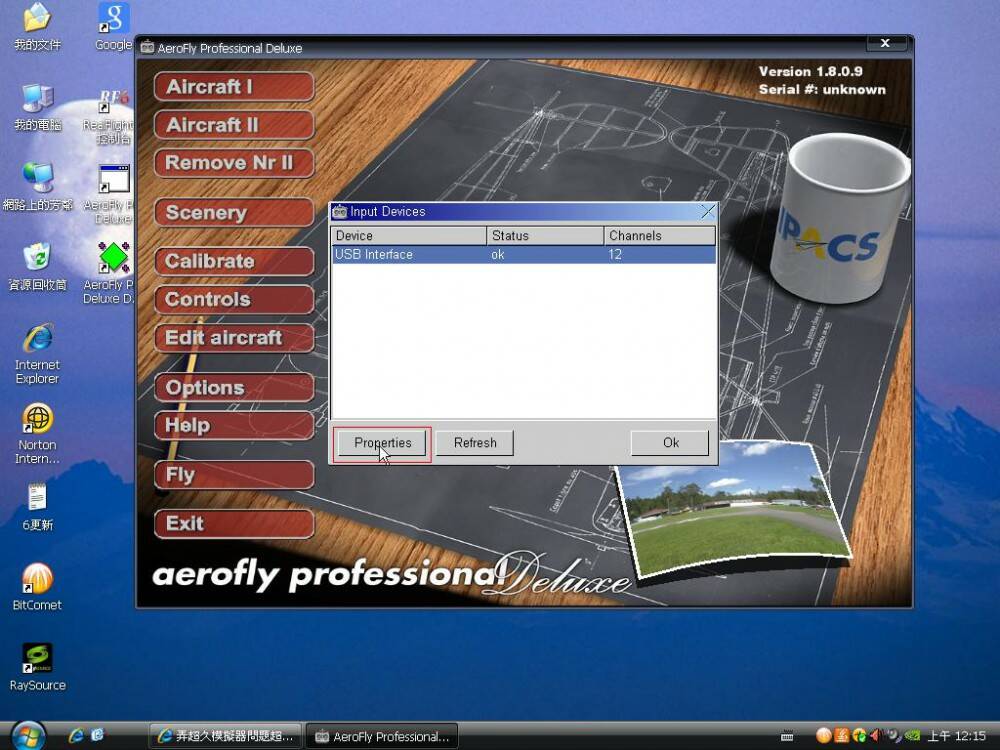Open the Controls menu entry
This screenshot has height=750, width=1000.
(234, 300)
